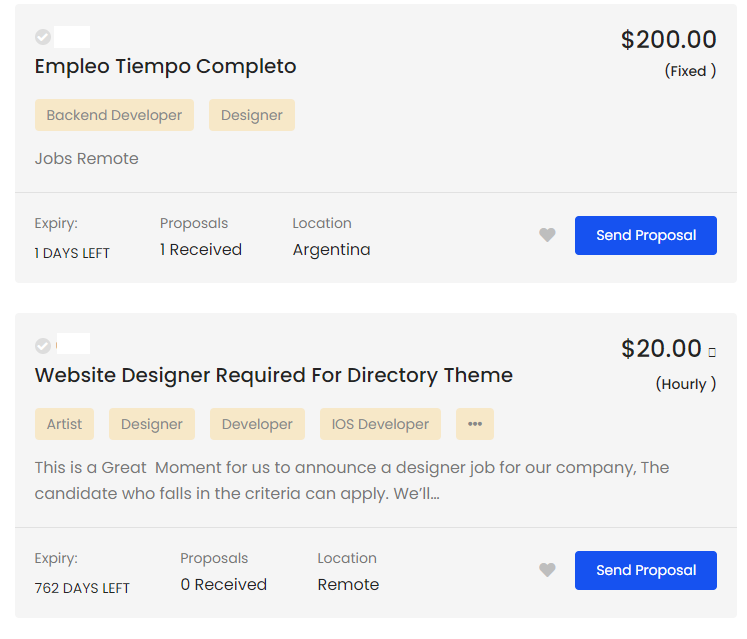Click verified checkmark icon on Website Designer job

(43, 345)
